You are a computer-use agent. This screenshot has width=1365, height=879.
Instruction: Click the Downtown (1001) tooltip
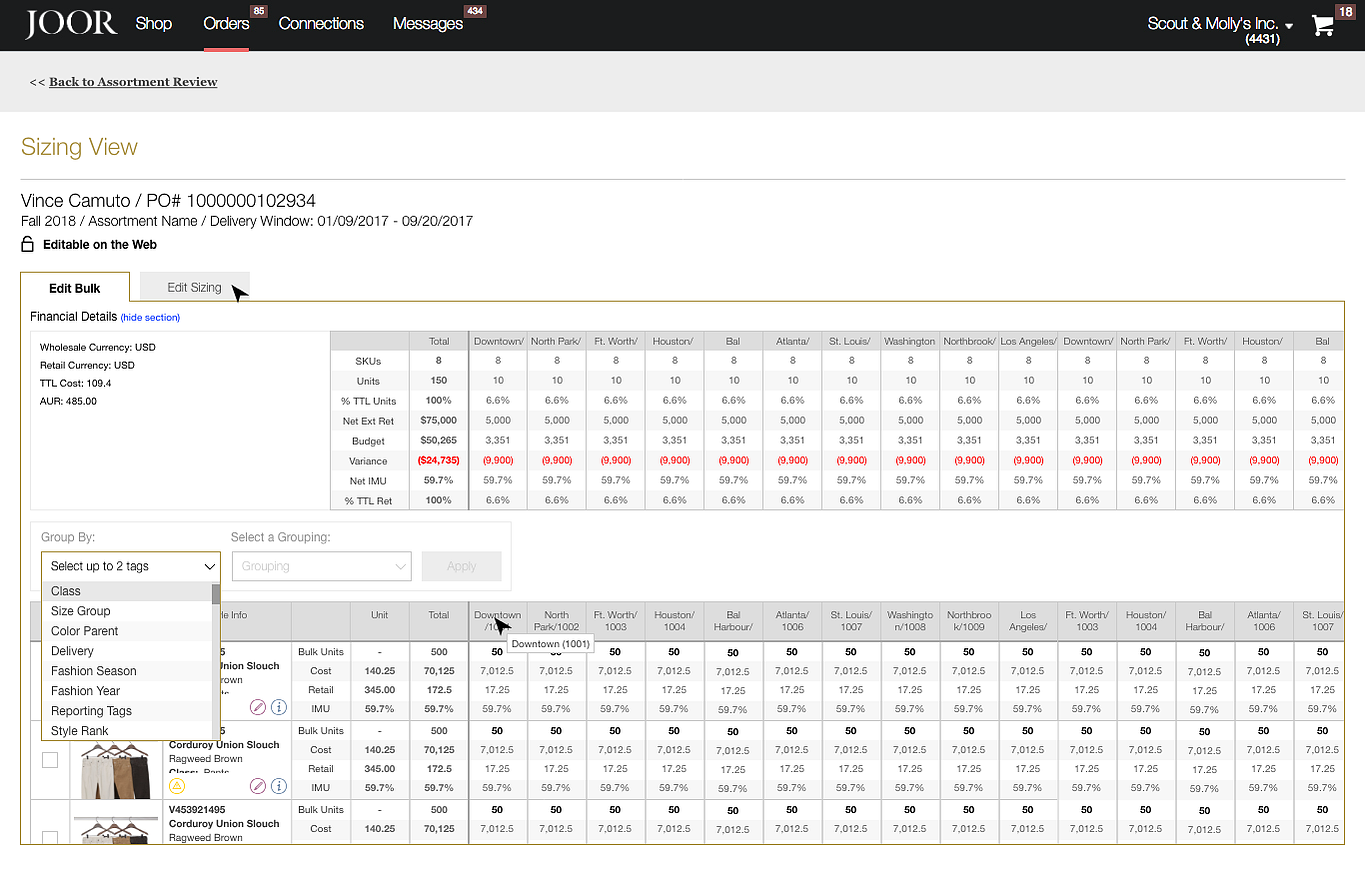(551, 644)
